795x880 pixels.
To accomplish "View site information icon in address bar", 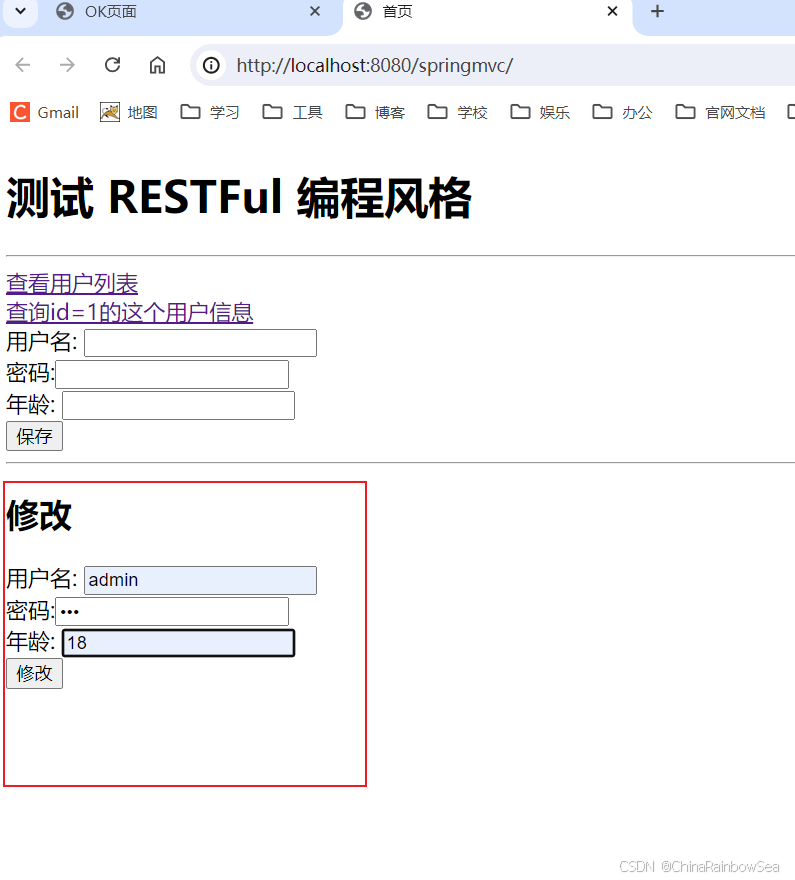I will coord(211,66).
